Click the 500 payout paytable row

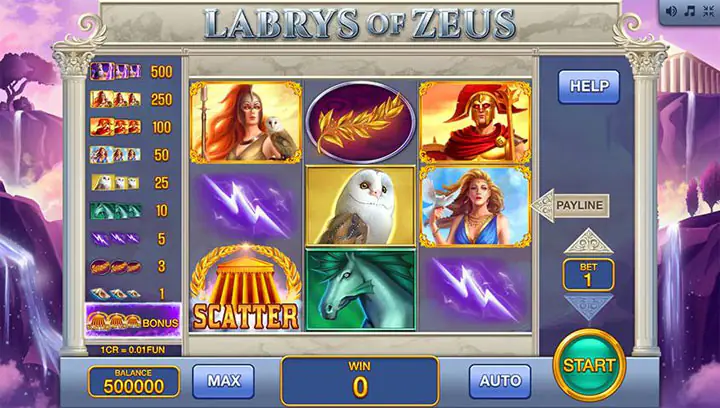(x=132, y=72)
